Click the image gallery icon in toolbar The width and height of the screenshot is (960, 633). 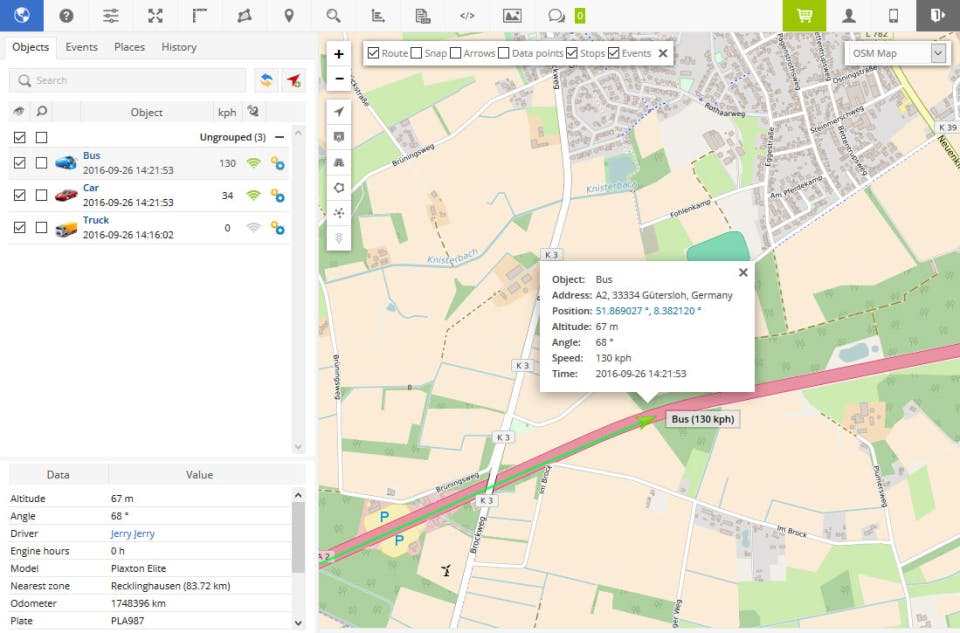pyautogui.click(x=512, y=15)
